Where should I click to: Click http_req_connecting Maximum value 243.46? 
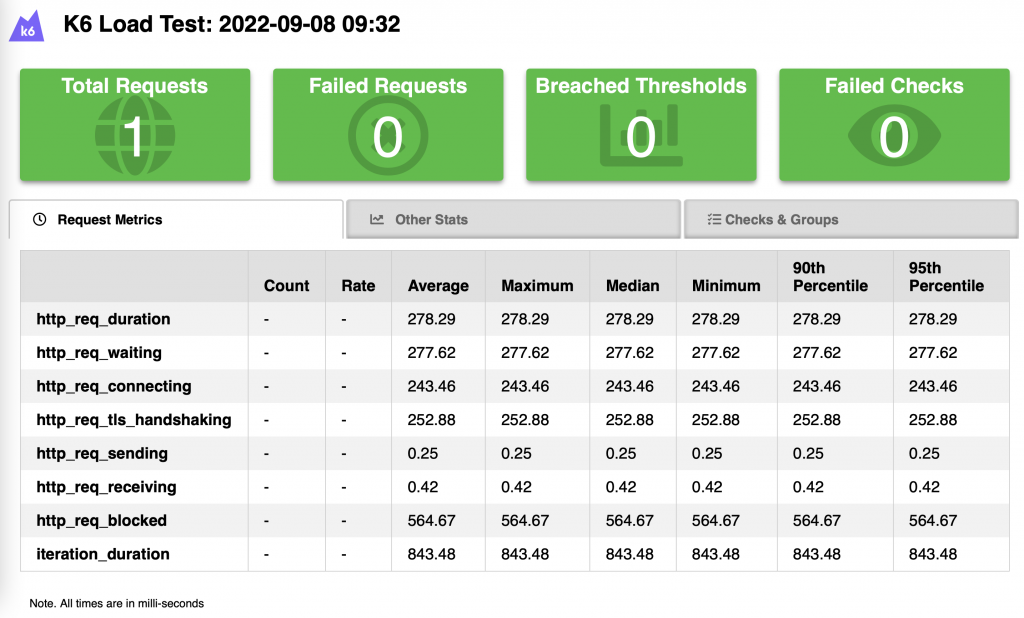pos(525,386)
